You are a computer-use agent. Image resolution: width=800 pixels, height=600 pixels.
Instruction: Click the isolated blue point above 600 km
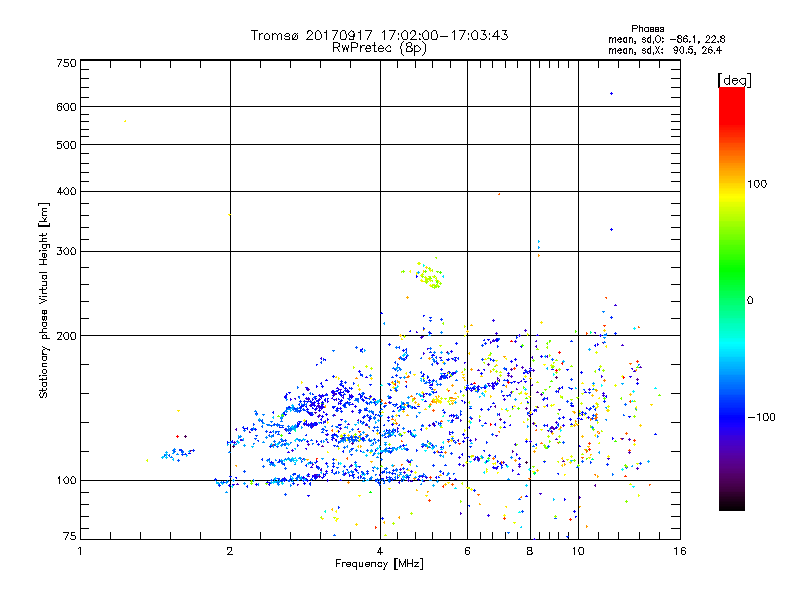click(x=611, y=93)
